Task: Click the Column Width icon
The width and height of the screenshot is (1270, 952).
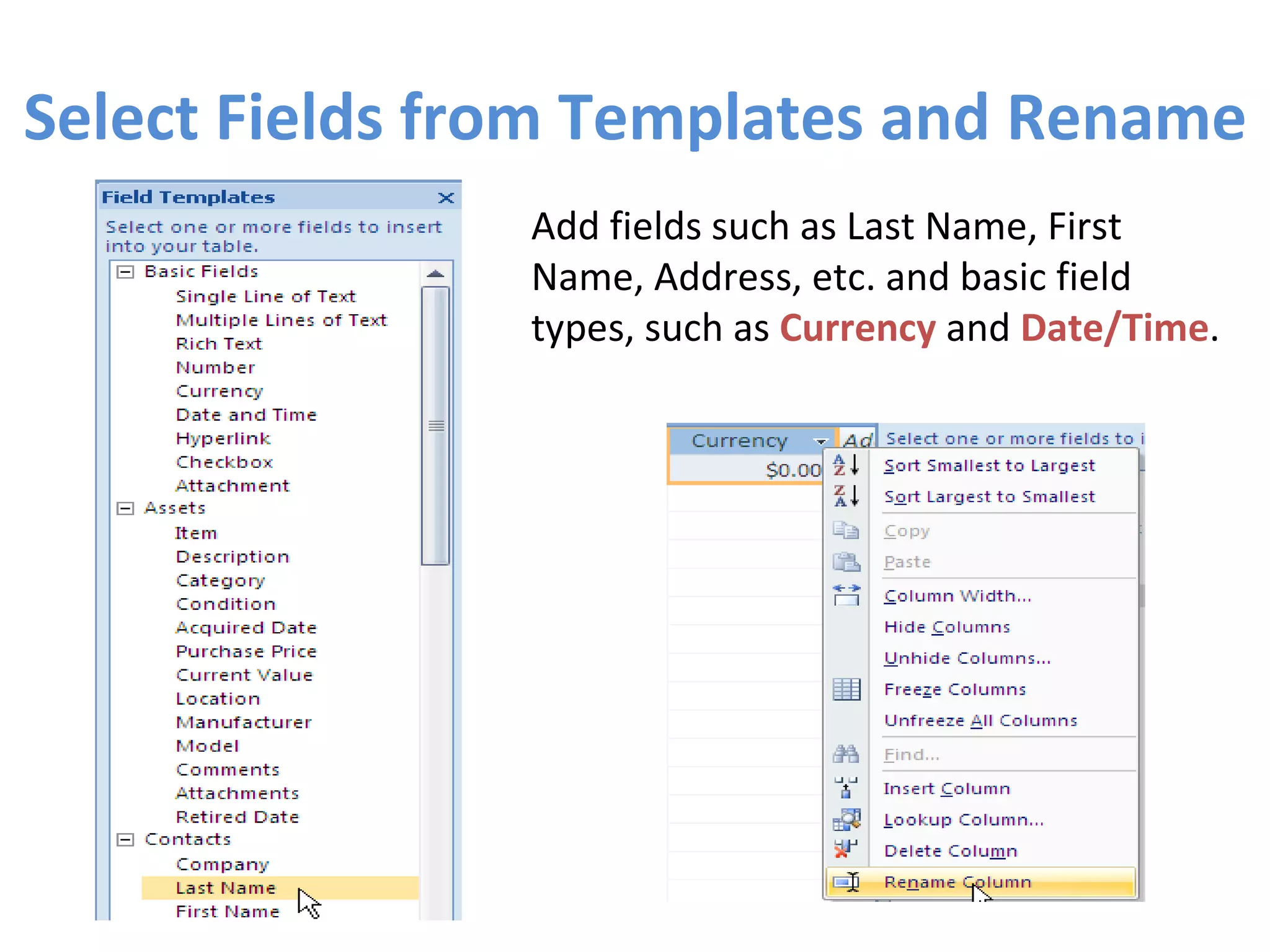Action: click(846, 595)
